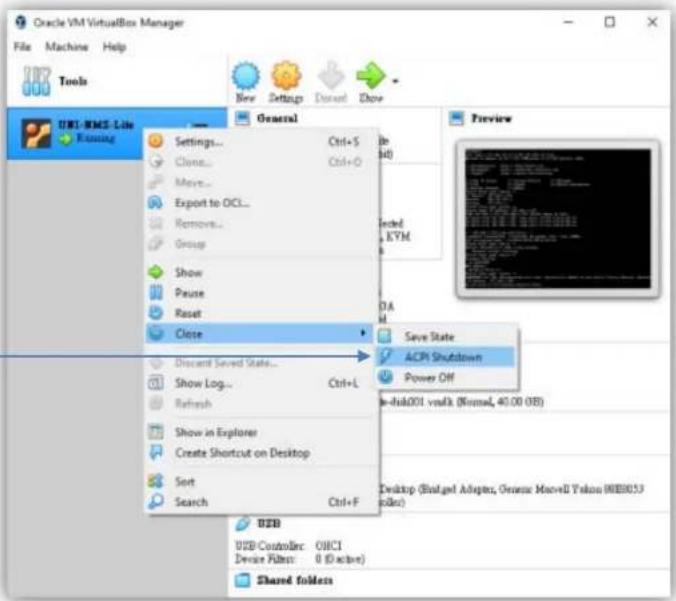Viewport: 676px width, 601px height.
Task: Click the Export to OCI cloud icon
Action: click(156, 202)
